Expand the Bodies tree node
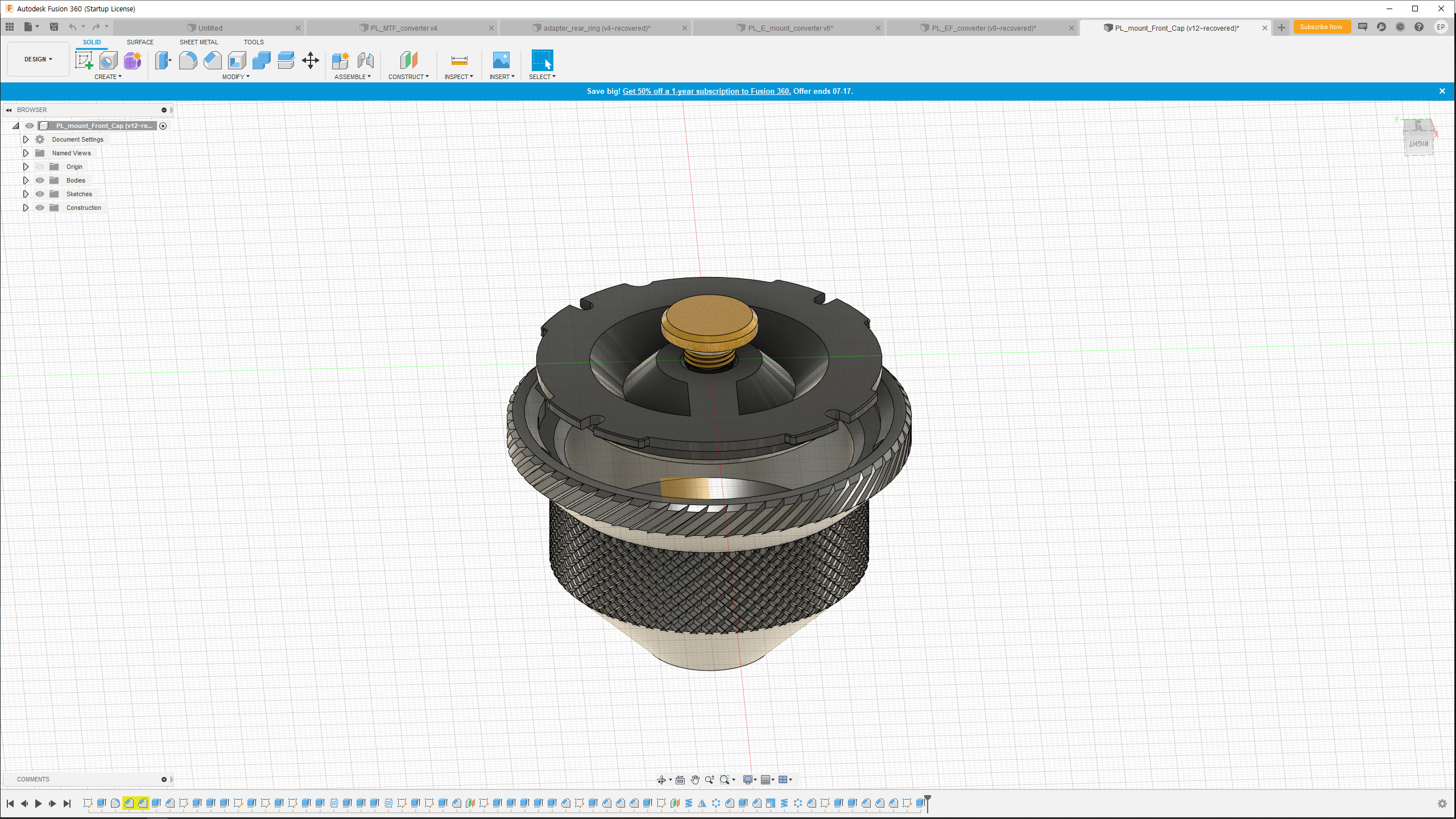 click(26, 180)
